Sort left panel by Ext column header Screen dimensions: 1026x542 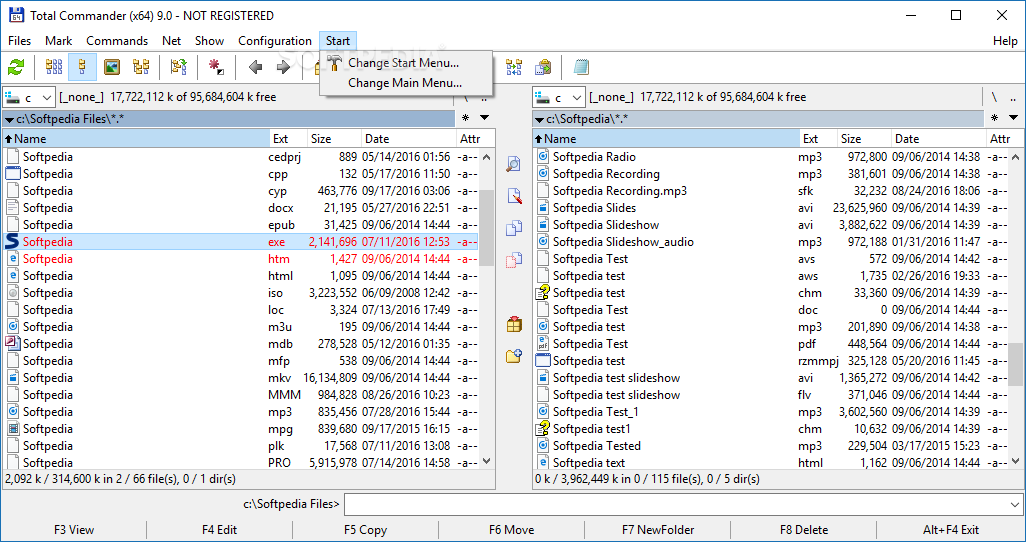(288, 139)
